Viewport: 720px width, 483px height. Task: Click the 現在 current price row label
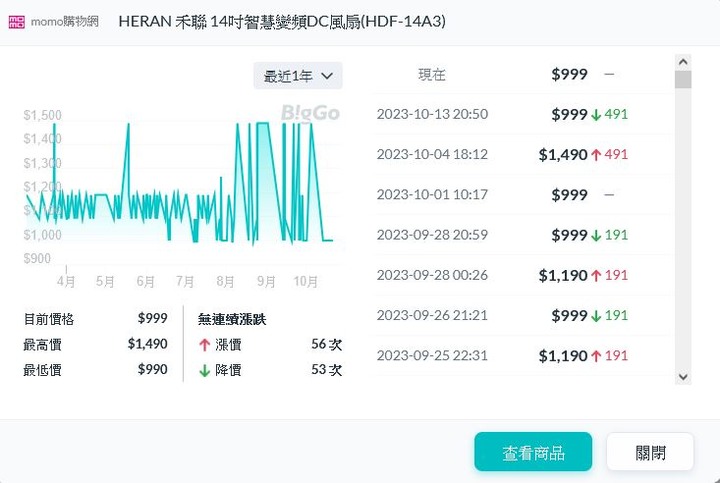point(432,74)
